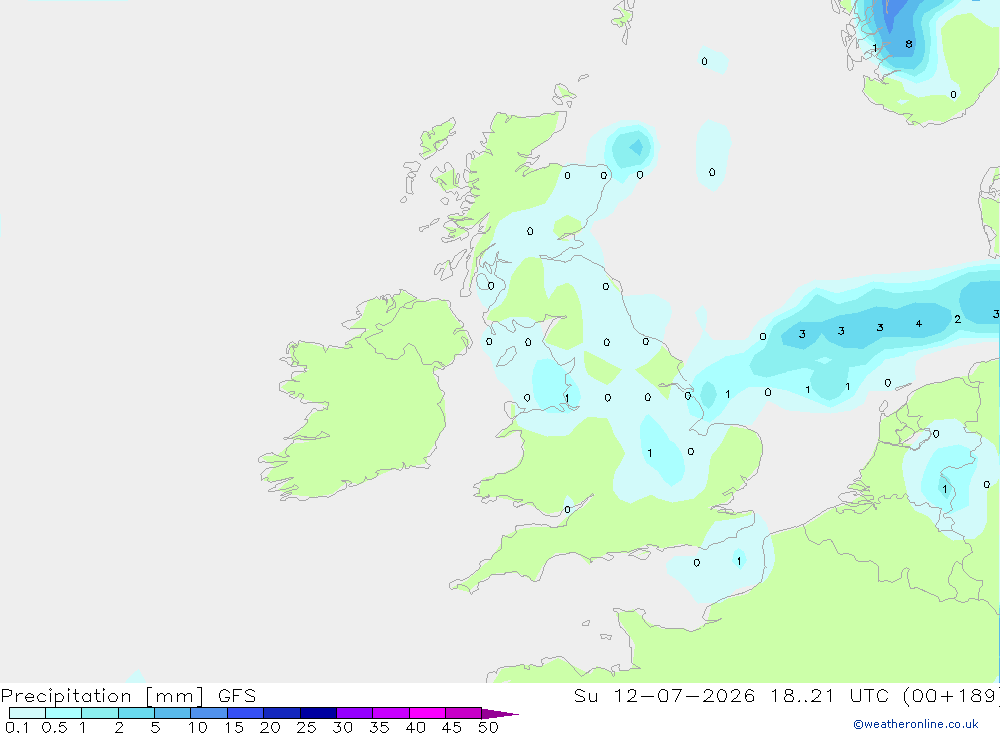Click the 'GFS' model label
The width and height of the screenshot is (1000, 733).
[237, 695]
